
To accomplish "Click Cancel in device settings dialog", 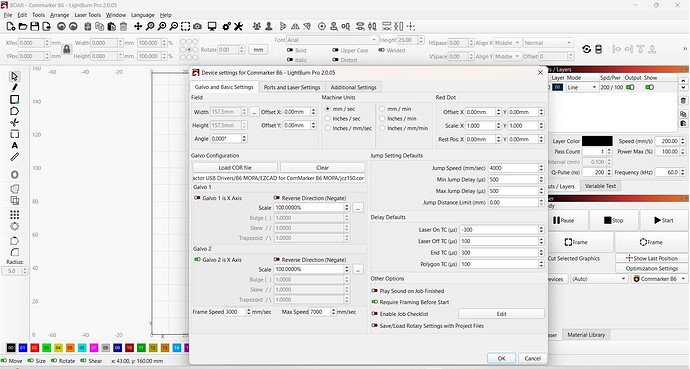I will tap(532, 358).
